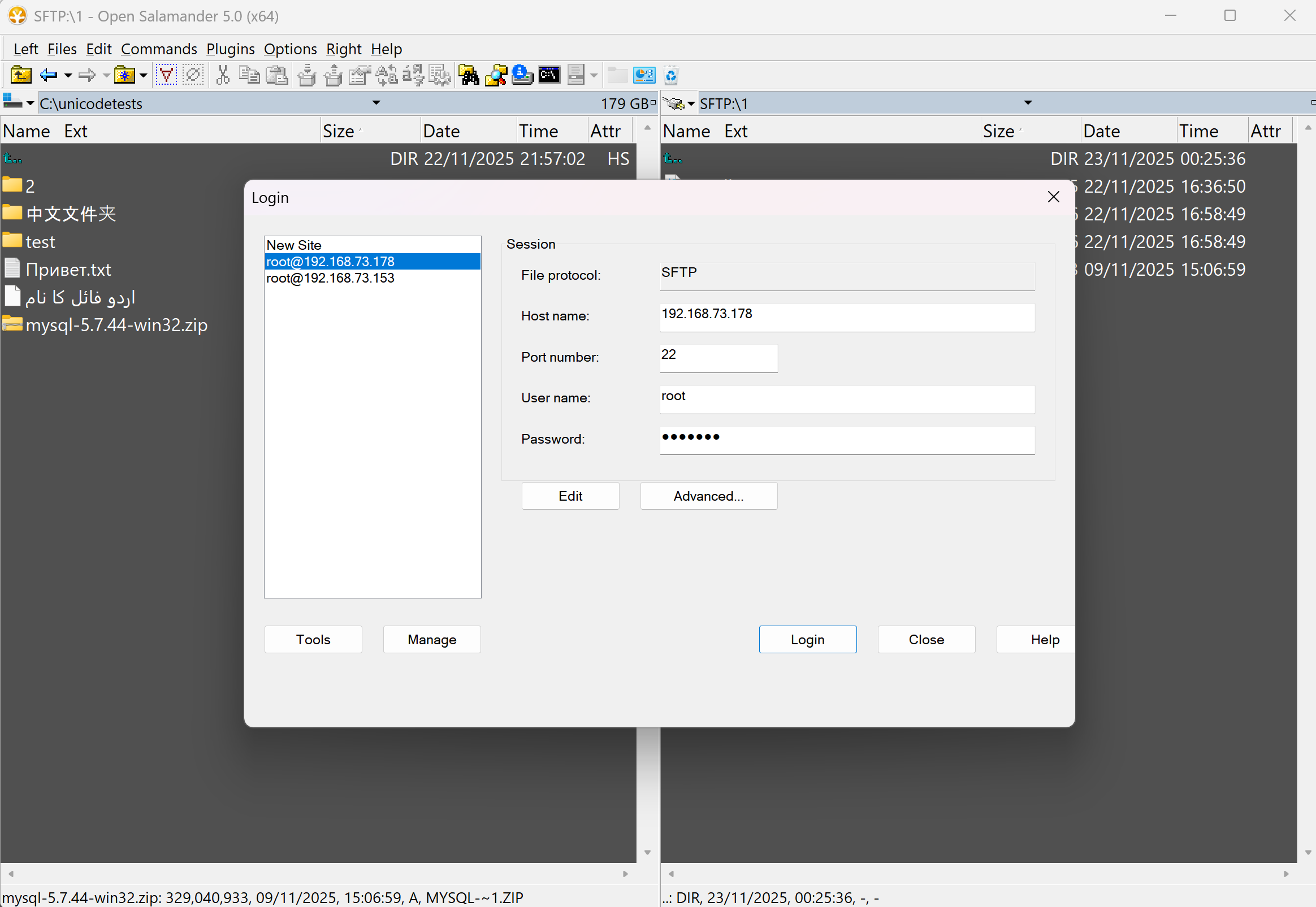Click the up to parent directory icon
The width and height of the screenshot is (1316, 907).
pyautogui.click(x=21, y=75)
